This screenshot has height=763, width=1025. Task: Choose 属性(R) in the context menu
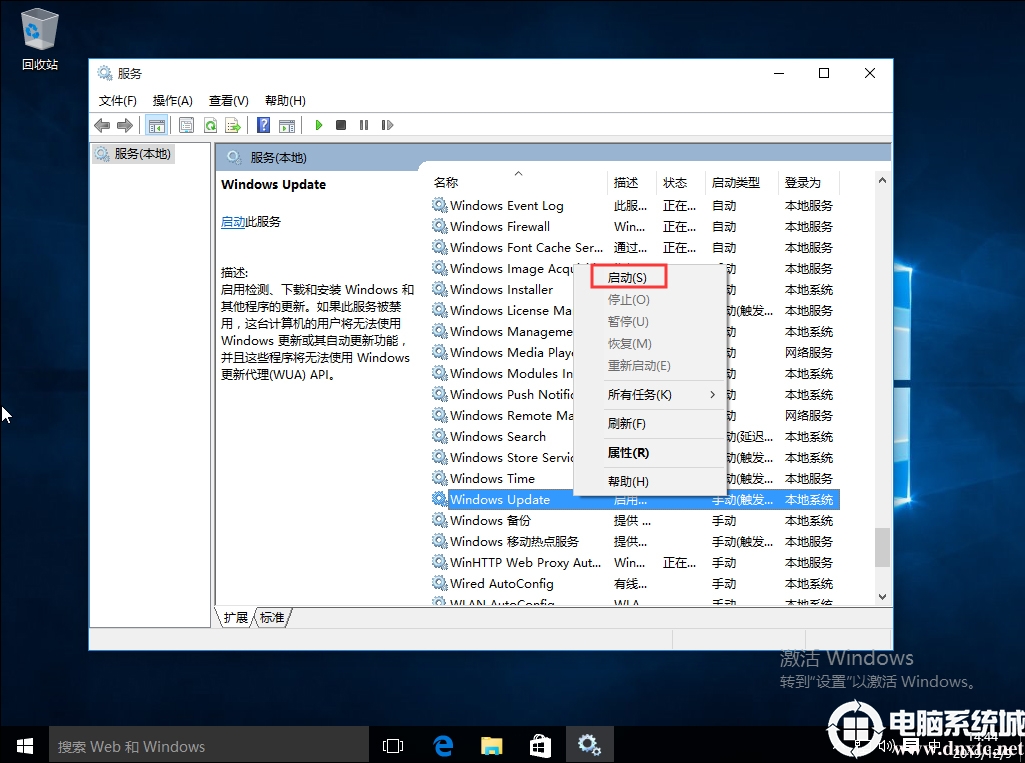coord(650,452)
